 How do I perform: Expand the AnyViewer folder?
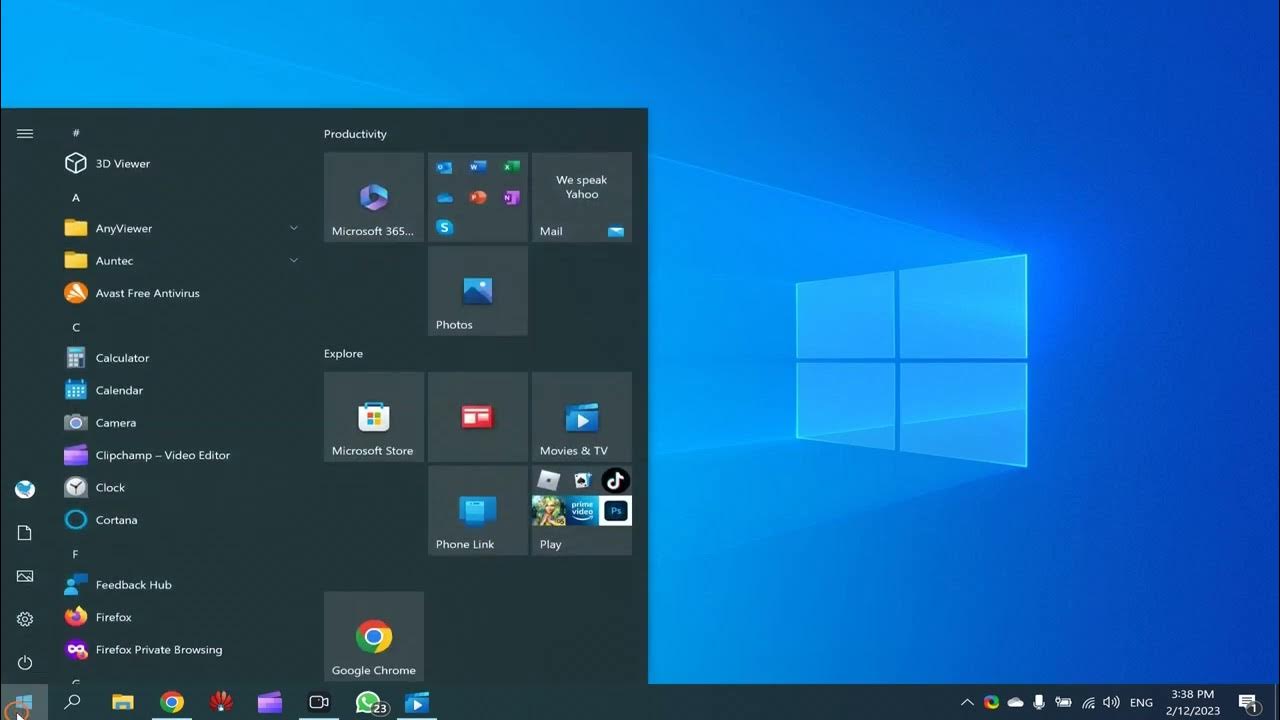click(x=180, y=228)
